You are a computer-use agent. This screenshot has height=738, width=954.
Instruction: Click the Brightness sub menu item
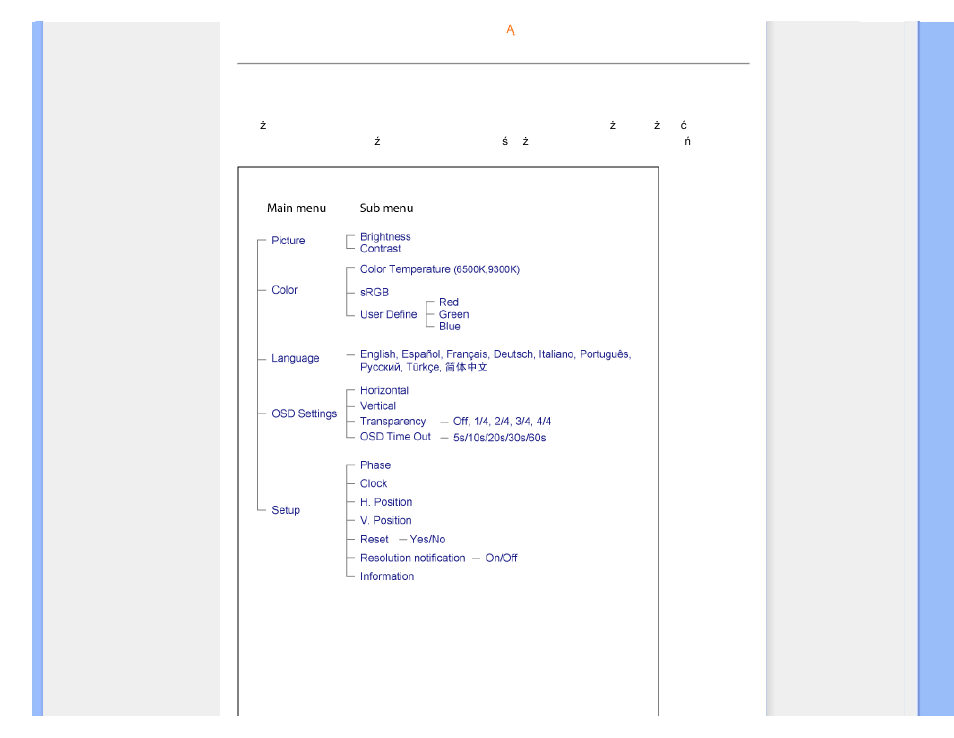click(x=385, y=237)
